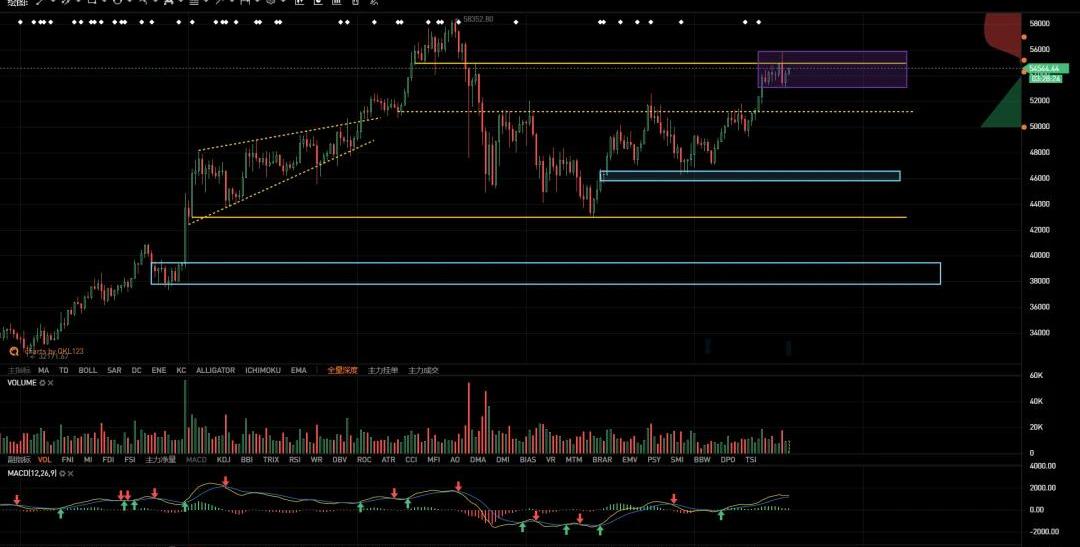Click the orange chart logo watermark icon
Image resolution: width=1080 pixels, height=547 pixels.
click(x=14, y=351)
